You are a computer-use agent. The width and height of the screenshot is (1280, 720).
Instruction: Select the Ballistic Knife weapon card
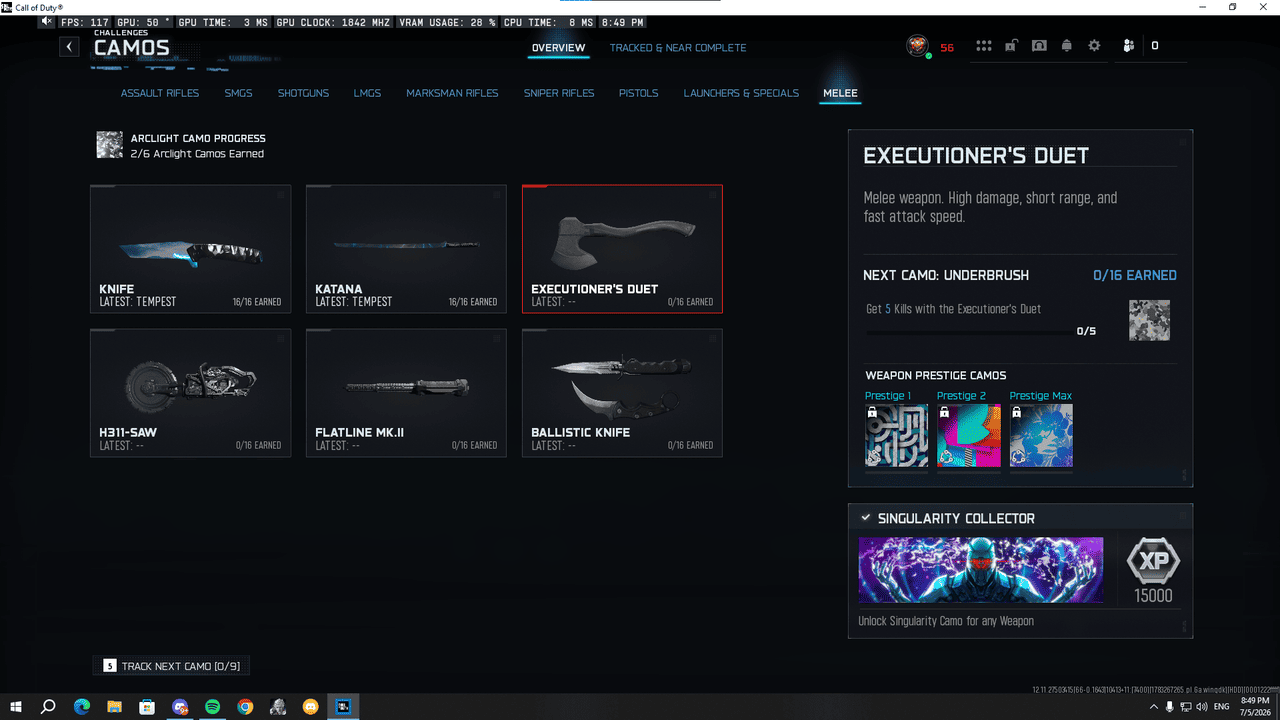point(622,393)
